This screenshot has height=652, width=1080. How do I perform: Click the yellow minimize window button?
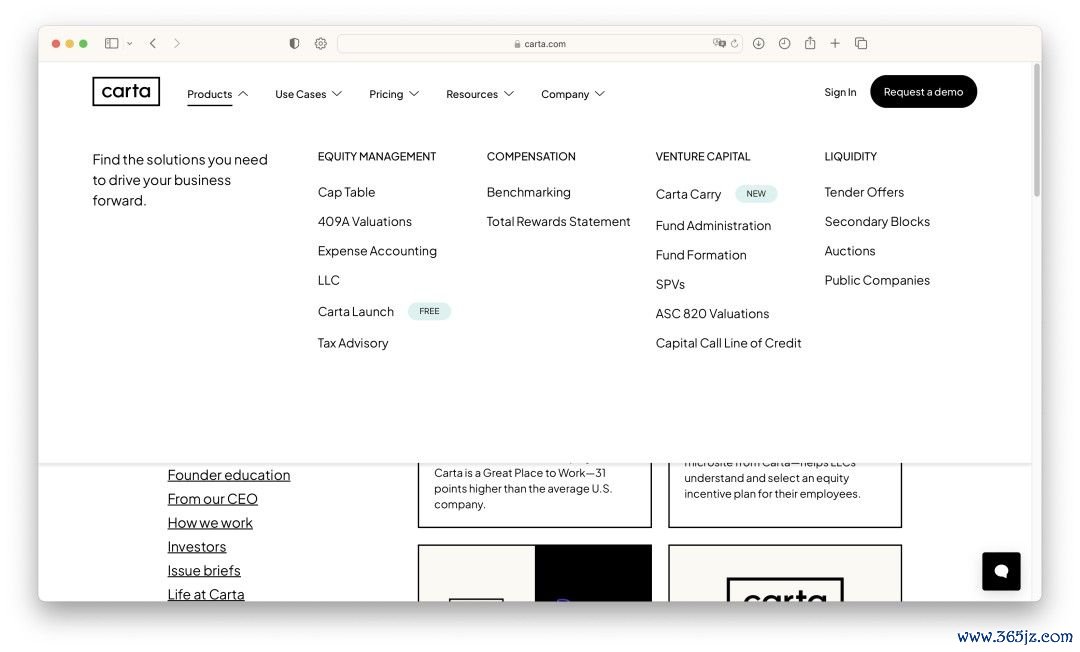(x=70, y=43)
